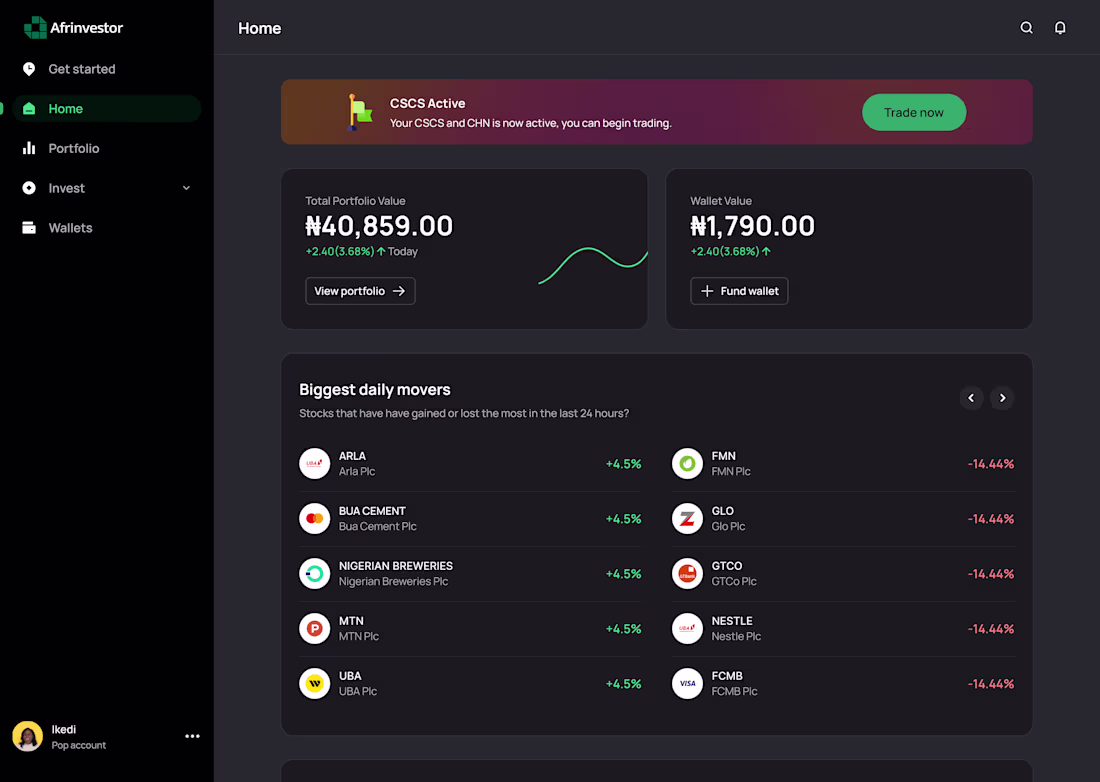Click Ikedi's profile avatar
Viewport: 1100px width, 782px height.
[x=27, y=736]
